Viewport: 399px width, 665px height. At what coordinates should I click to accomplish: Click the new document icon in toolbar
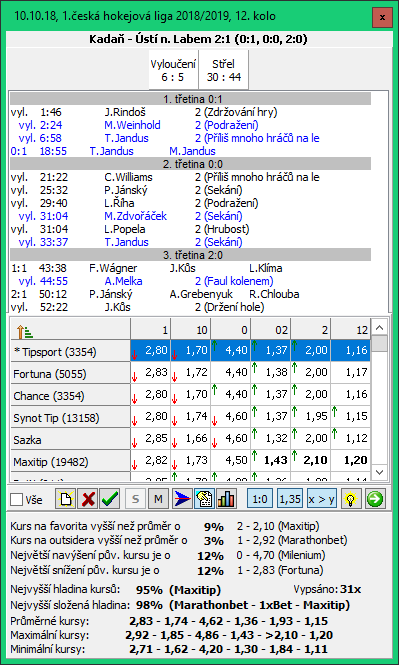pos(66,500)
